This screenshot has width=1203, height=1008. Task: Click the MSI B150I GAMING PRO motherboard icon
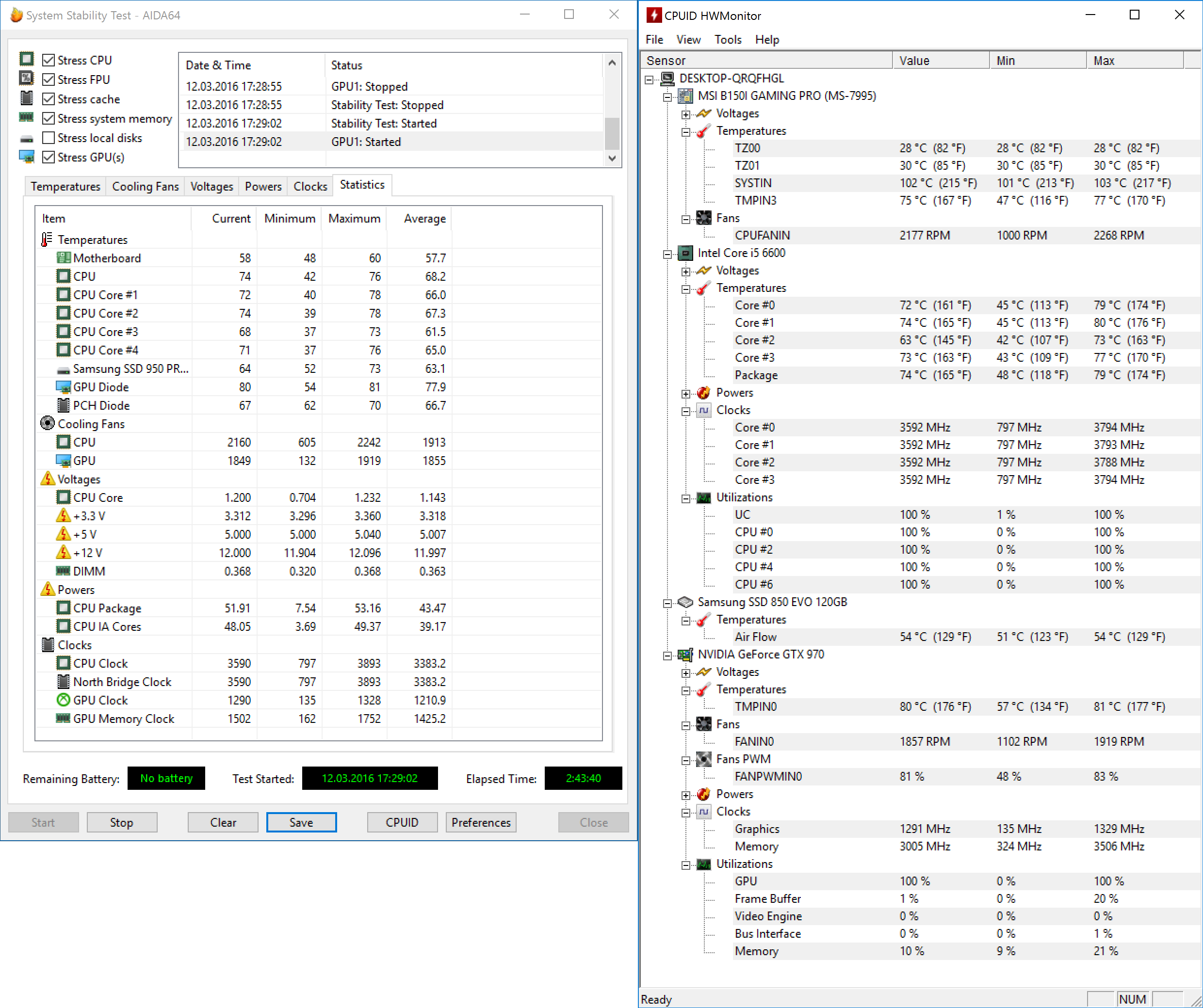(x=686, y=96)
